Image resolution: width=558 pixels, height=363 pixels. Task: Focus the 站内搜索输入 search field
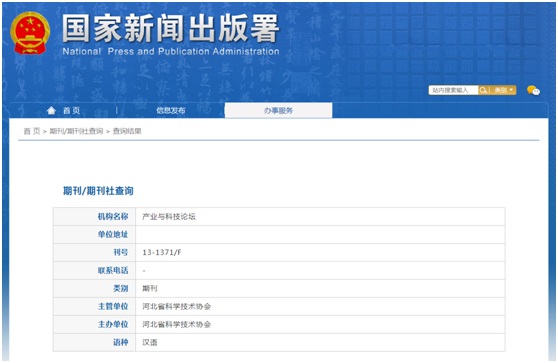tap(453, 90)
